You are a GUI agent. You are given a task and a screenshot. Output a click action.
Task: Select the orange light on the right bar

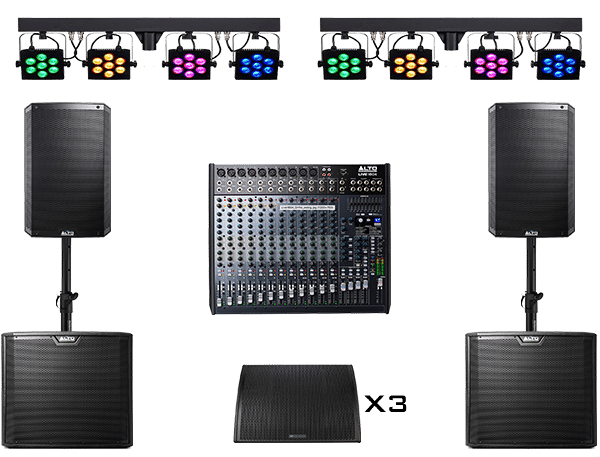(x=412, y=65)
